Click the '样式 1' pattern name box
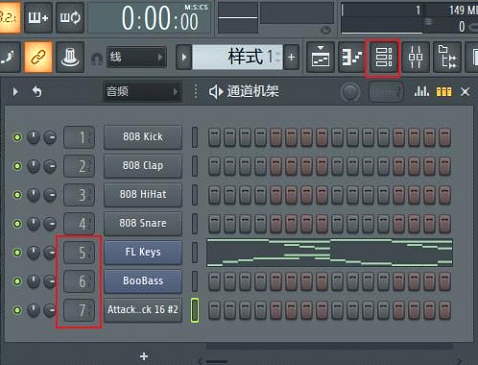The image size is (478, 365). pyautogui.click(x=237, y=57)
